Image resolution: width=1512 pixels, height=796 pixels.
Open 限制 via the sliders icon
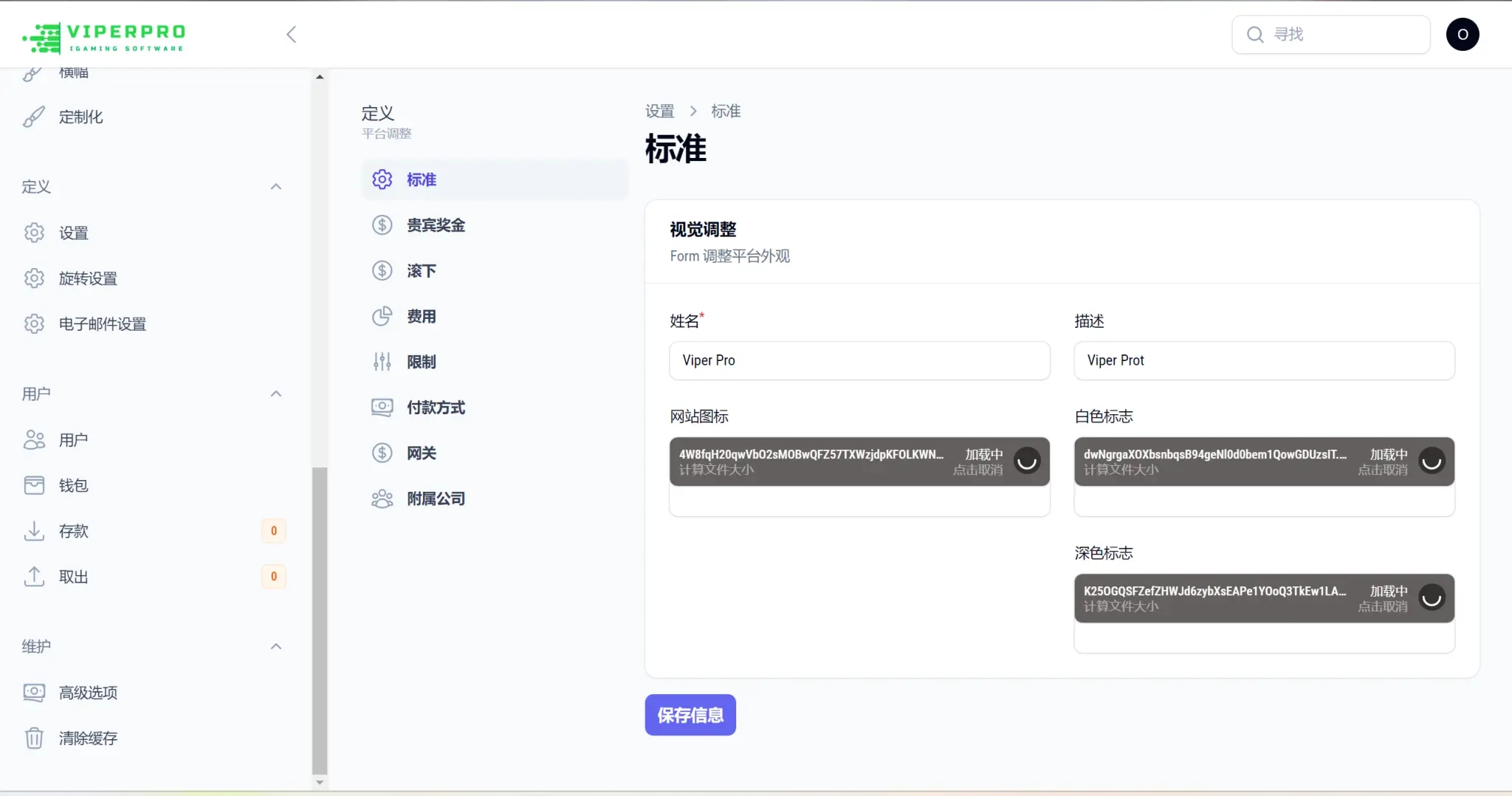[x=382, y=361]
